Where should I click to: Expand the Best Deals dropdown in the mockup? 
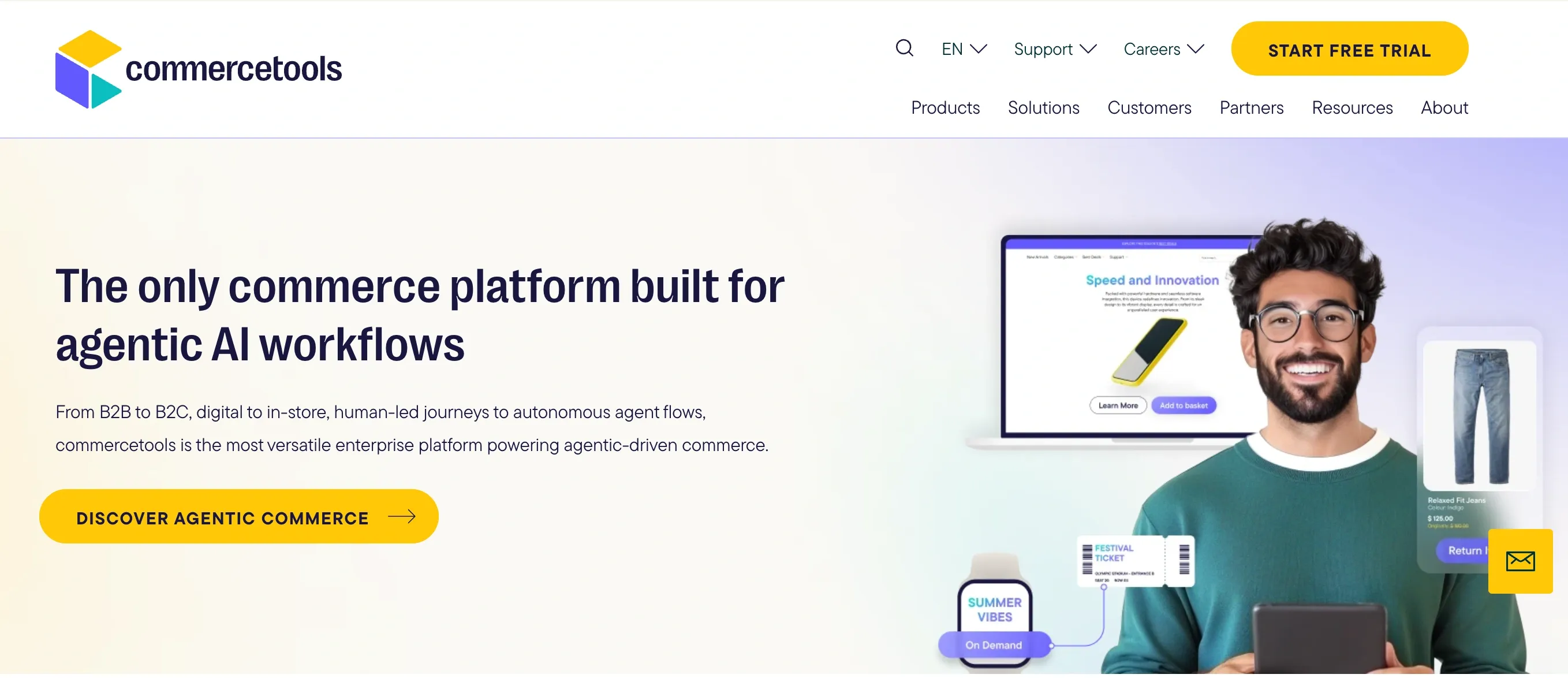1091,257
